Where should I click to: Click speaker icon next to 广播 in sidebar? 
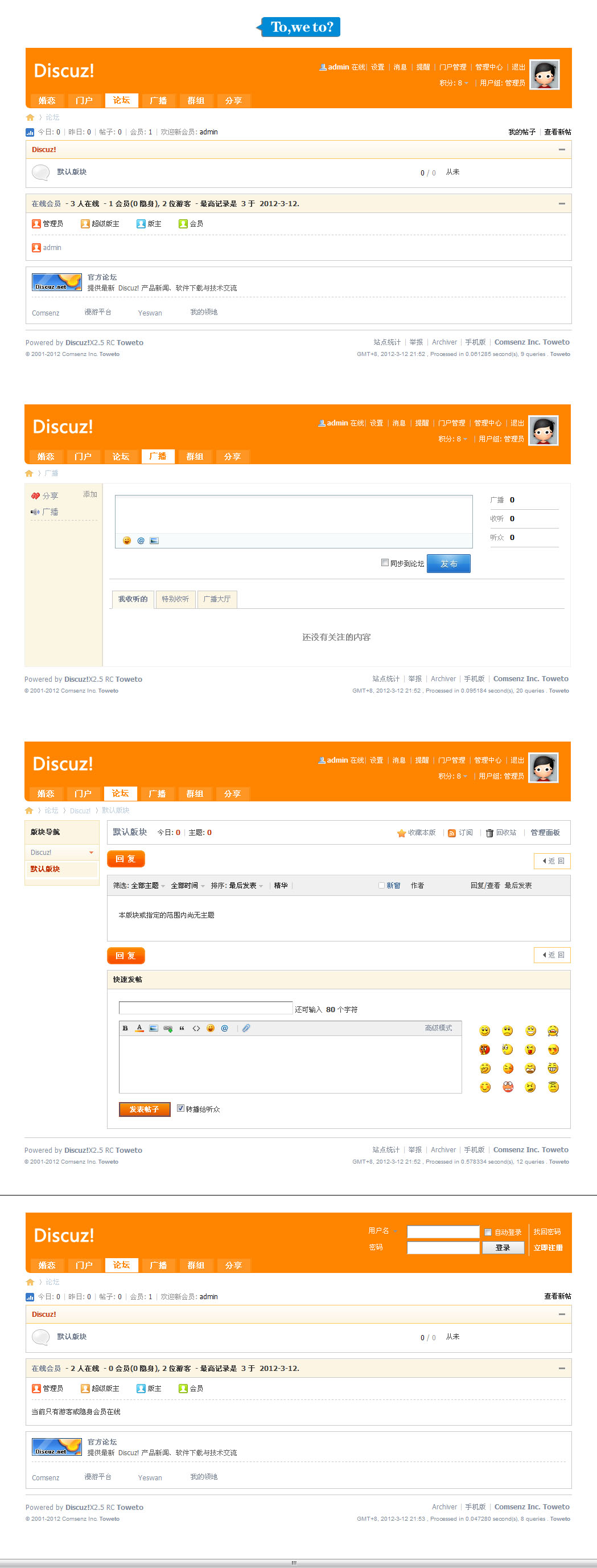point(35,512)
